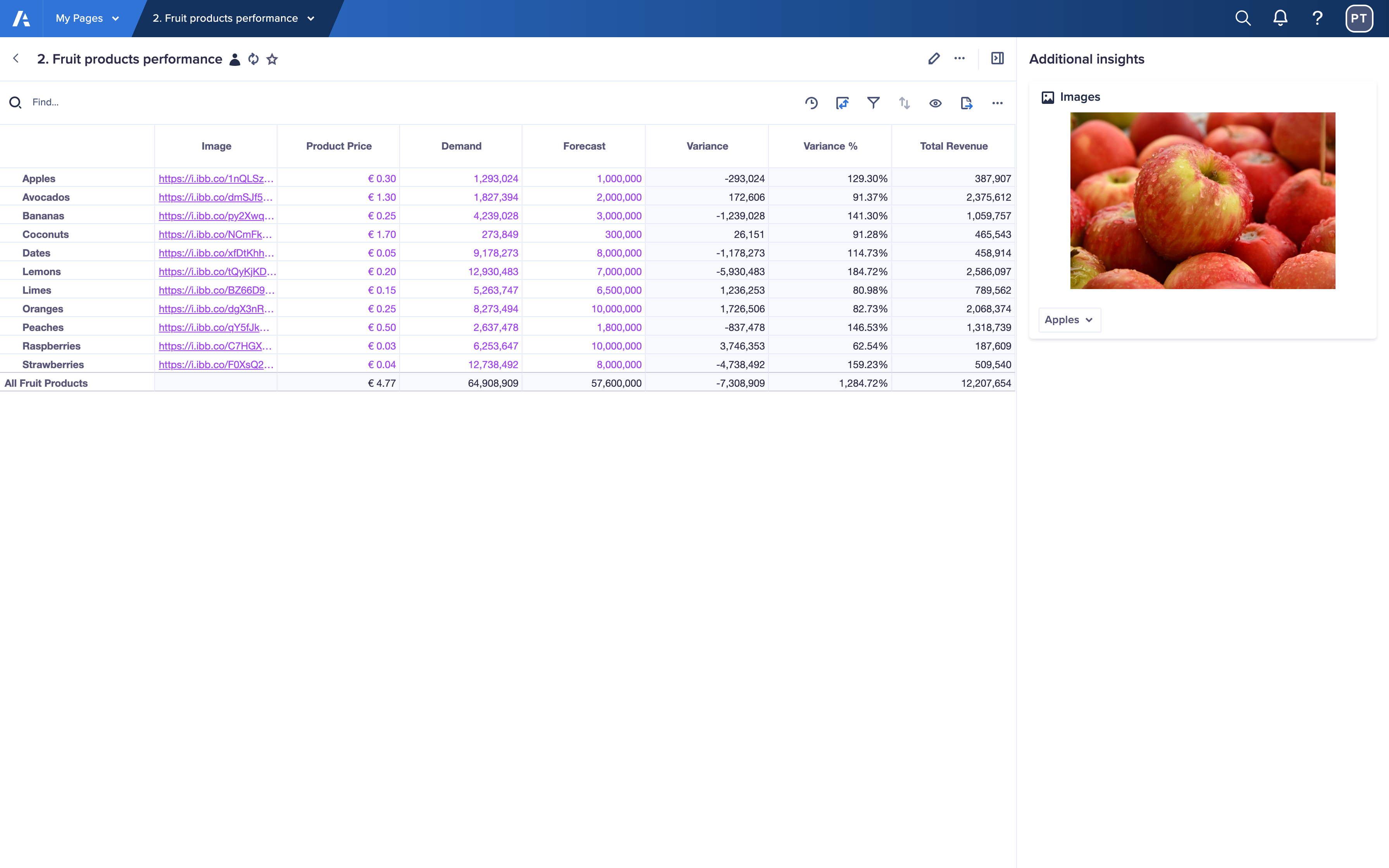Select Raspberries variance % cell 62.54%

tap(830, 346)
